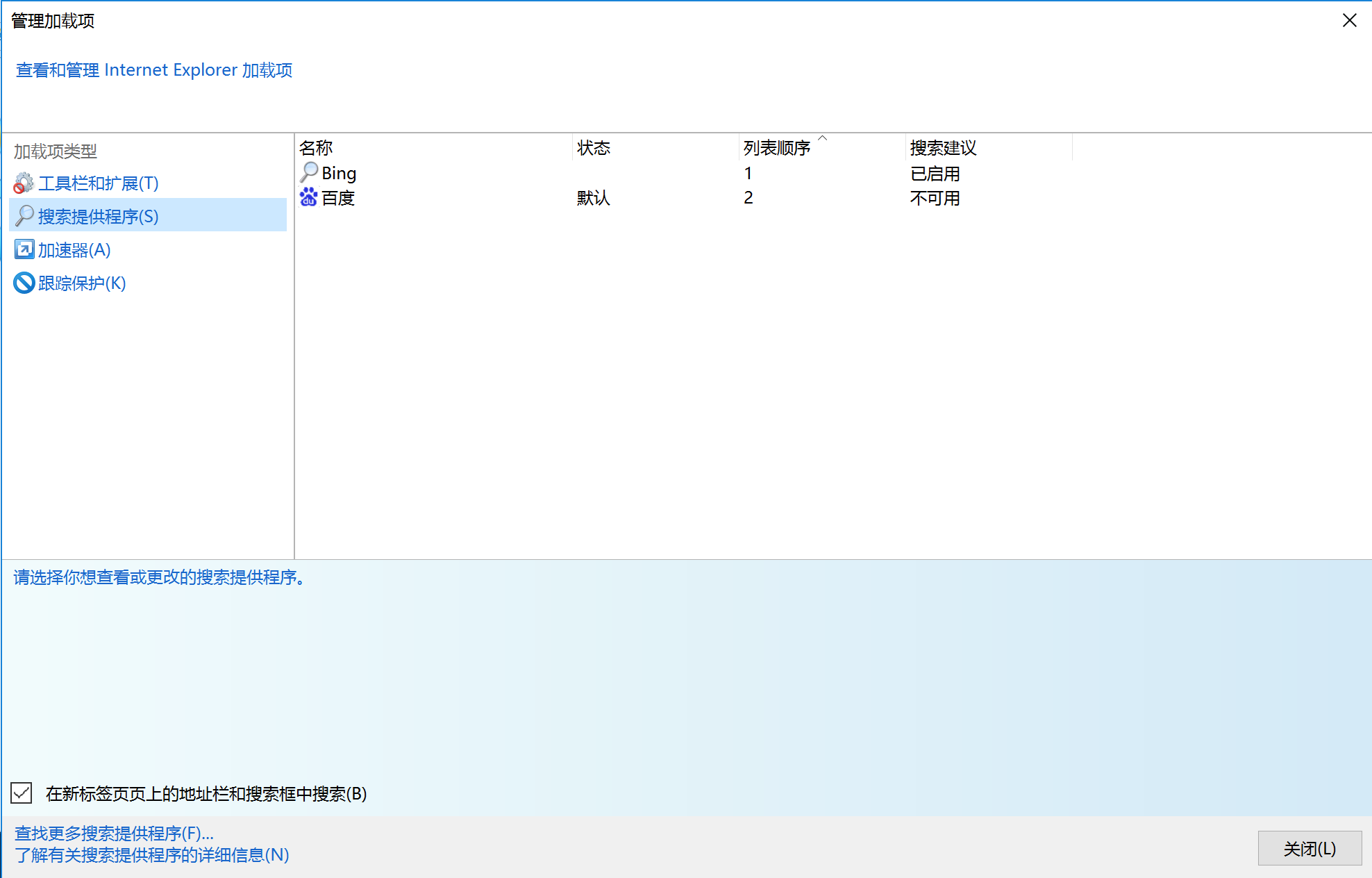Click the Tracking Protection blocked icon

pos(24,283)
